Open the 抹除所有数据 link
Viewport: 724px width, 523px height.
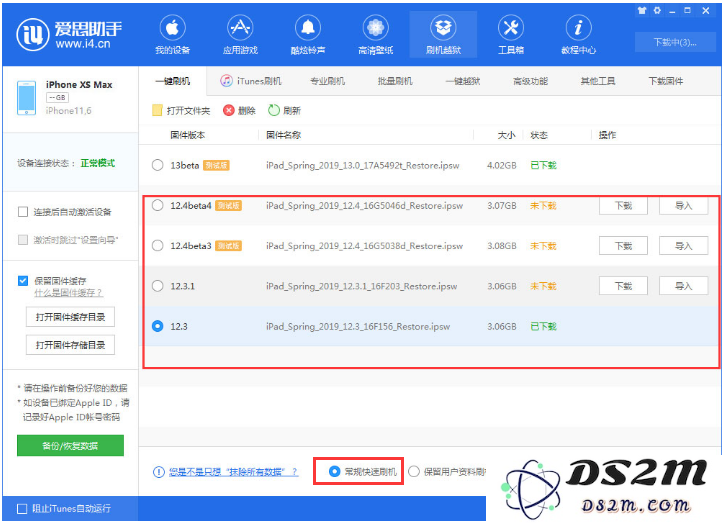pyautogui.click(x=234, y=472)
